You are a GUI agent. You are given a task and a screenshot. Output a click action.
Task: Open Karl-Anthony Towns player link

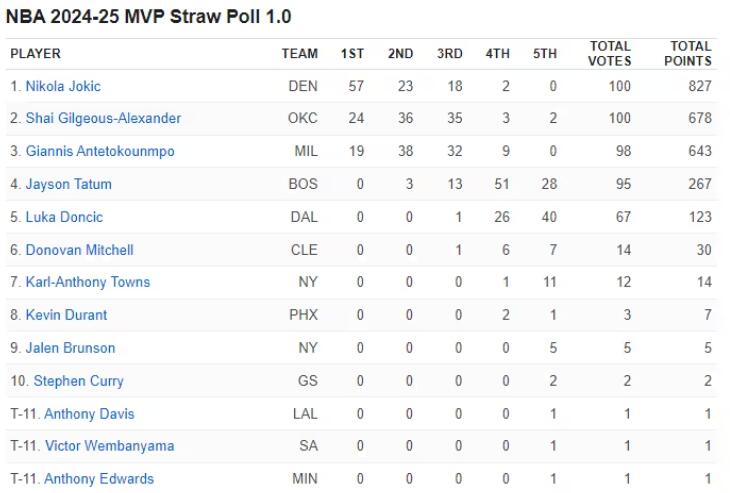(88, 282)
